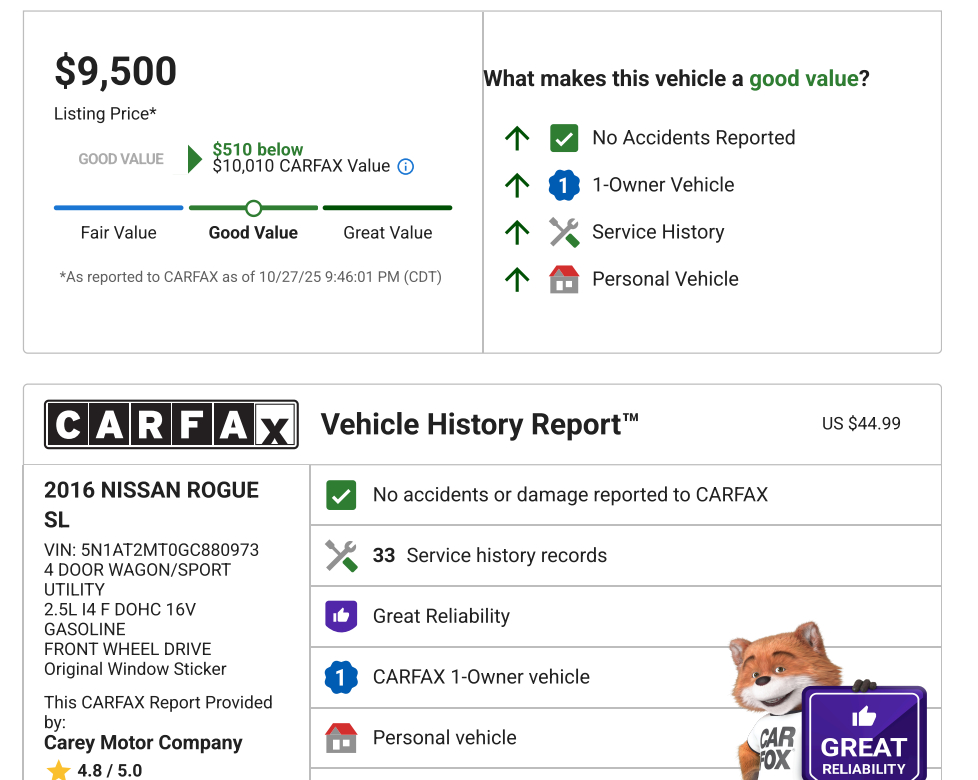The width and height of the screenshot is (978, 780).
Task: Click the Good Value slider handle
Action: coord(253,208)
